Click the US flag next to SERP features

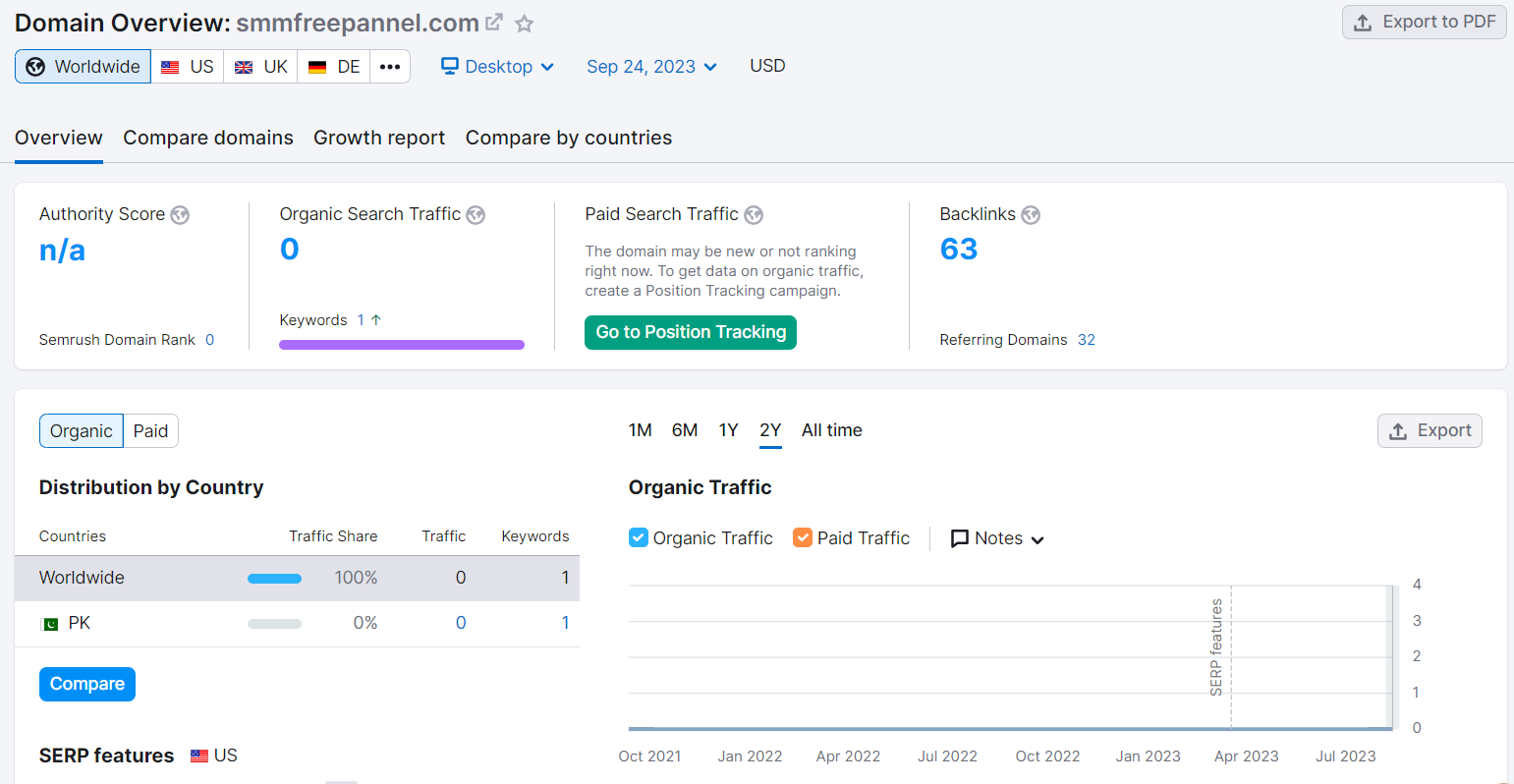(x=199, y=756)
